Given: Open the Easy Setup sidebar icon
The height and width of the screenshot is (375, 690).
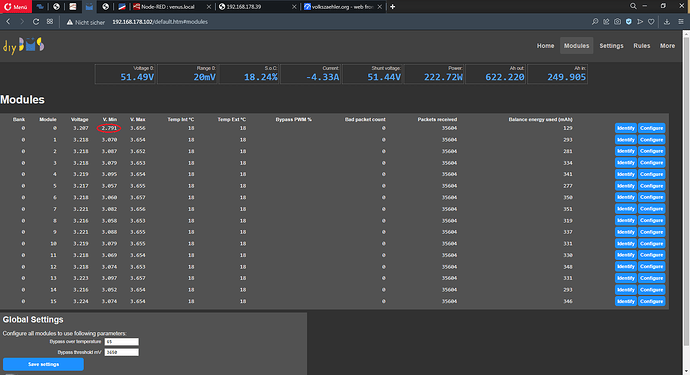Looking at the screenshot, I should (680, 22).
